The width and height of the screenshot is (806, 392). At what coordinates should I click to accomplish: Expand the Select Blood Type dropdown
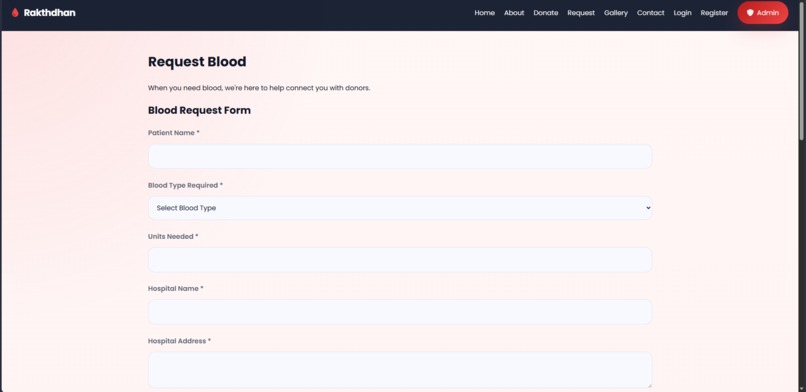pos(400,208)
